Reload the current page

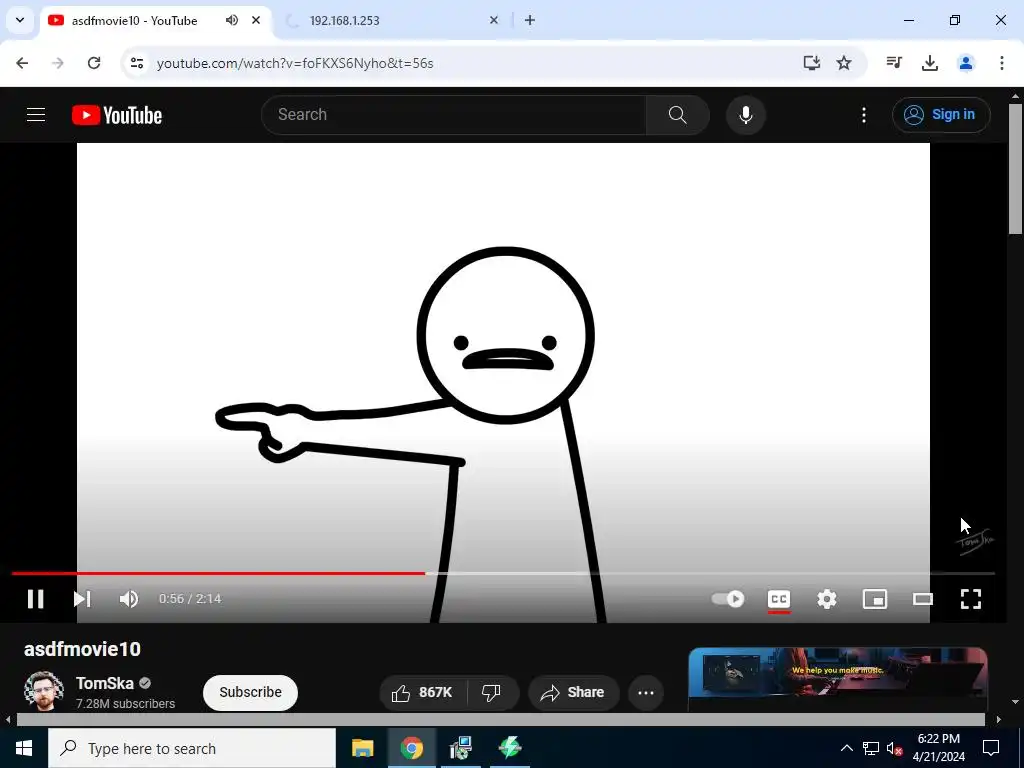[94, 63]
